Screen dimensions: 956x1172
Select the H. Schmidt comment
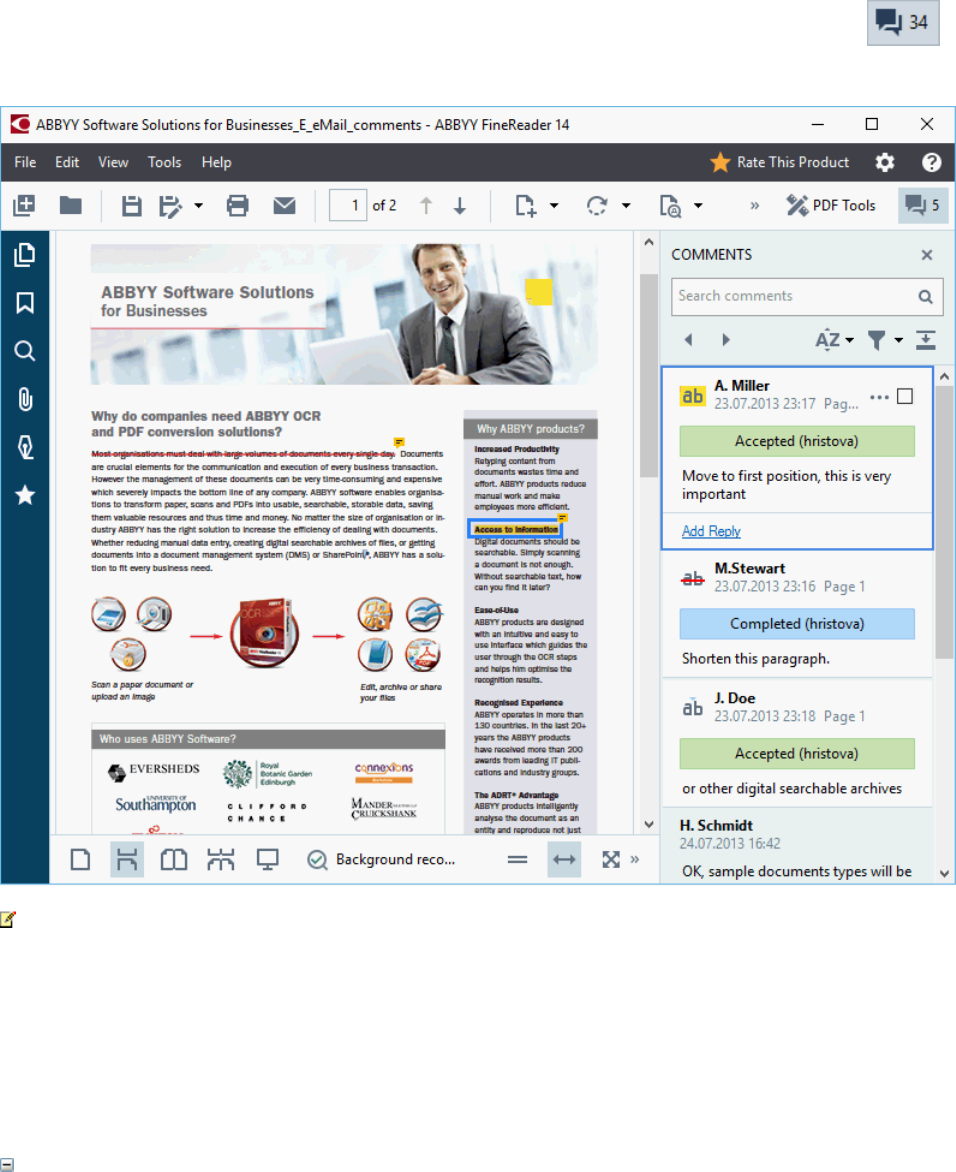point(797,846)
